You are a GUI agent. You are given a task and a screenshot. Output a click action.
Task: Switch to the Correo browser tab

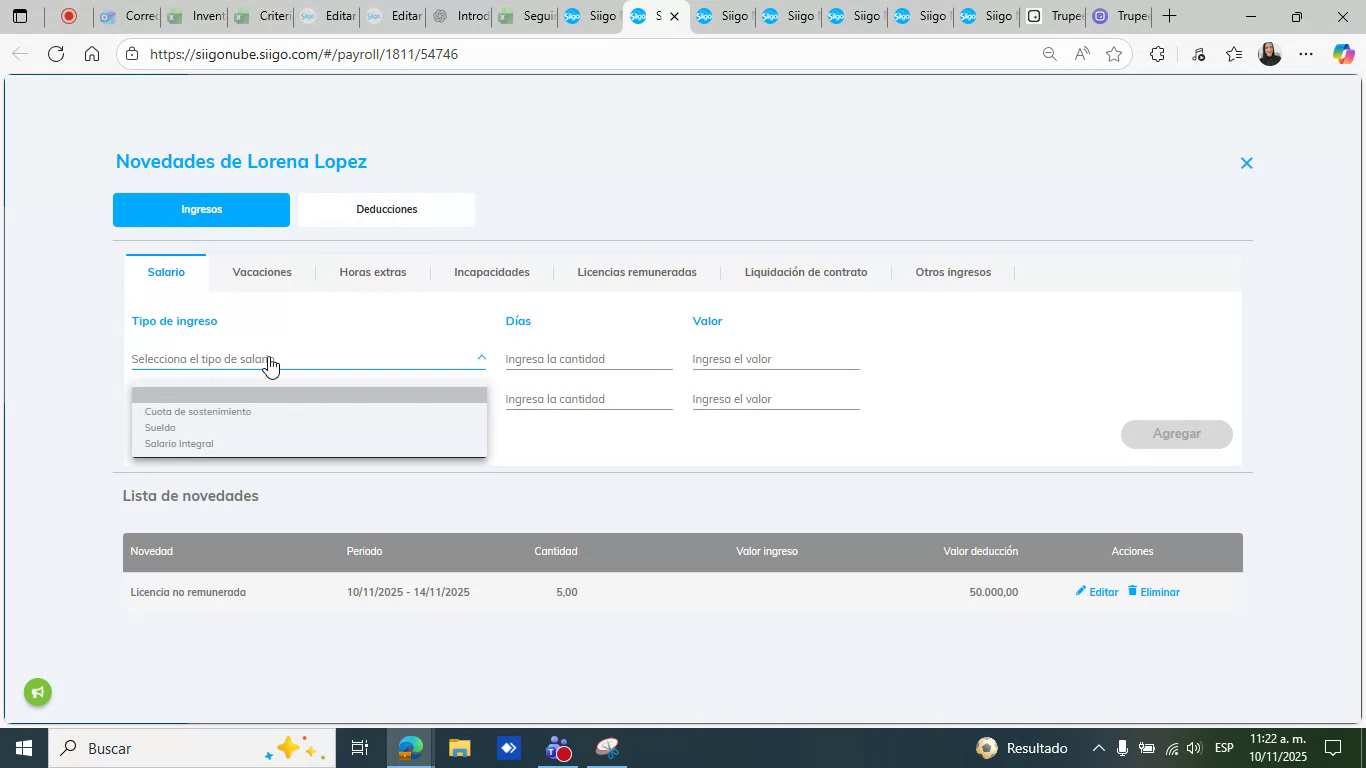point(128,16)
